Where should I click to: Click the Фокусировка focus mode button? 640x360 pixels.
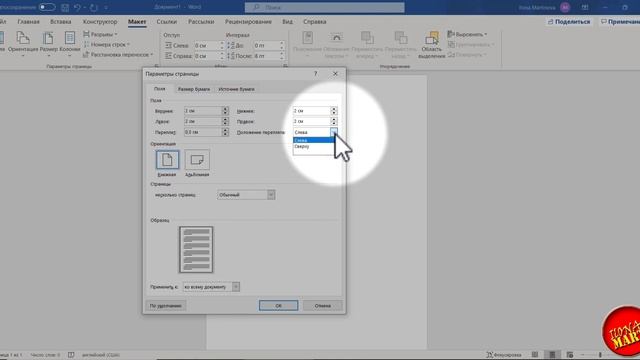click(x=504, y=355)
